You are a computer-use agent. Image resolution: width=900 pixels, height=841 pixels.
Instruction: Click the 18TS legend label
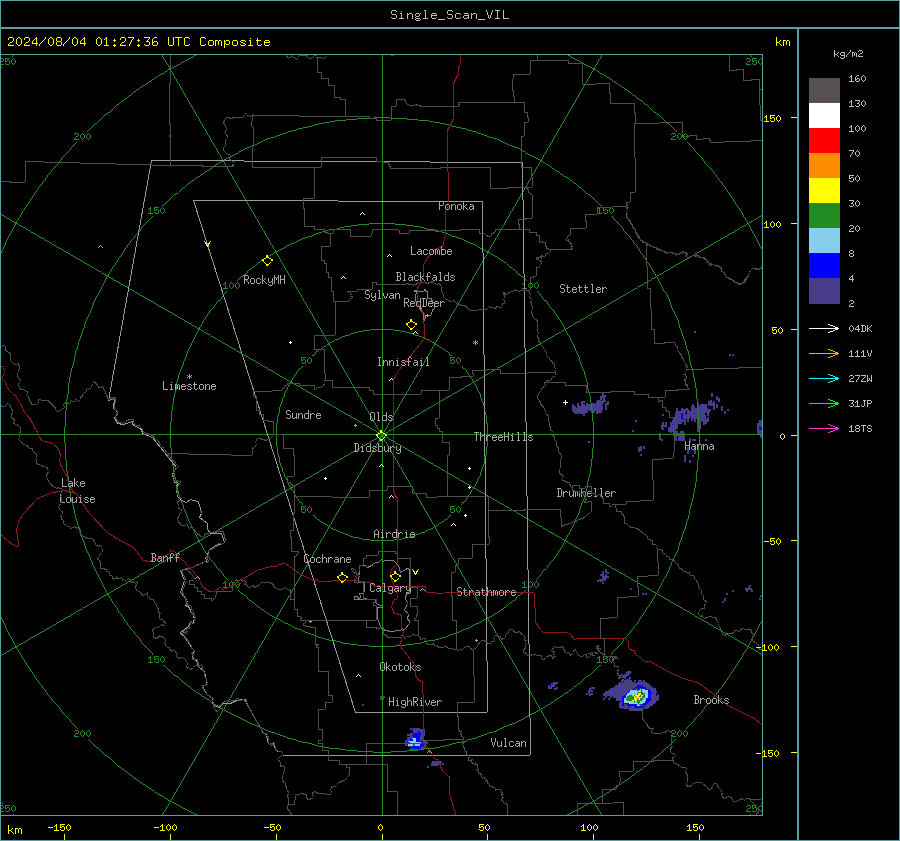(860, 428)
